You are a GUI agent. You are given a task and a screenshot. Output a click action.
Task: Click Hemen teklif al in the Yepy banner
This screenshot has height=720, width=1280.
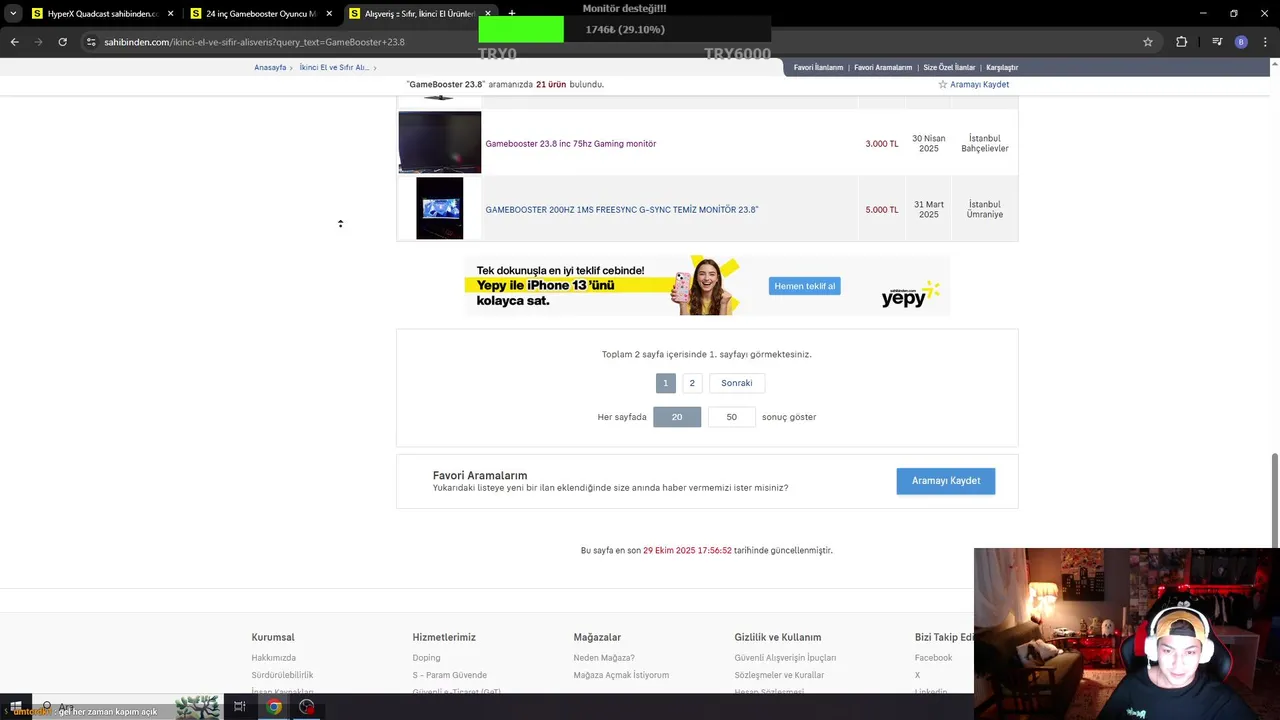tap(804, 286)
